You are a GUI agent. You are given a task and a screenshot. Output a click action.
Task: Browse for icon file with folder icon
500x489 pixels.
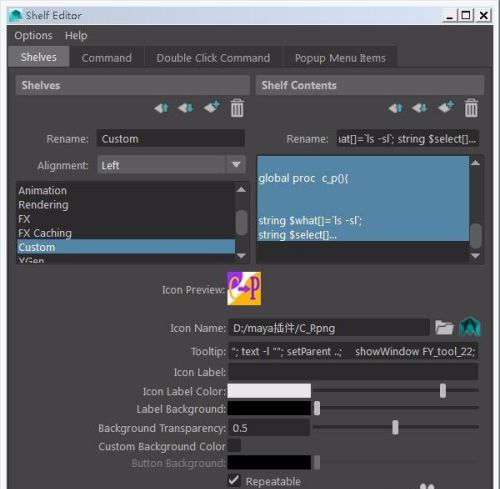point(444,328)
